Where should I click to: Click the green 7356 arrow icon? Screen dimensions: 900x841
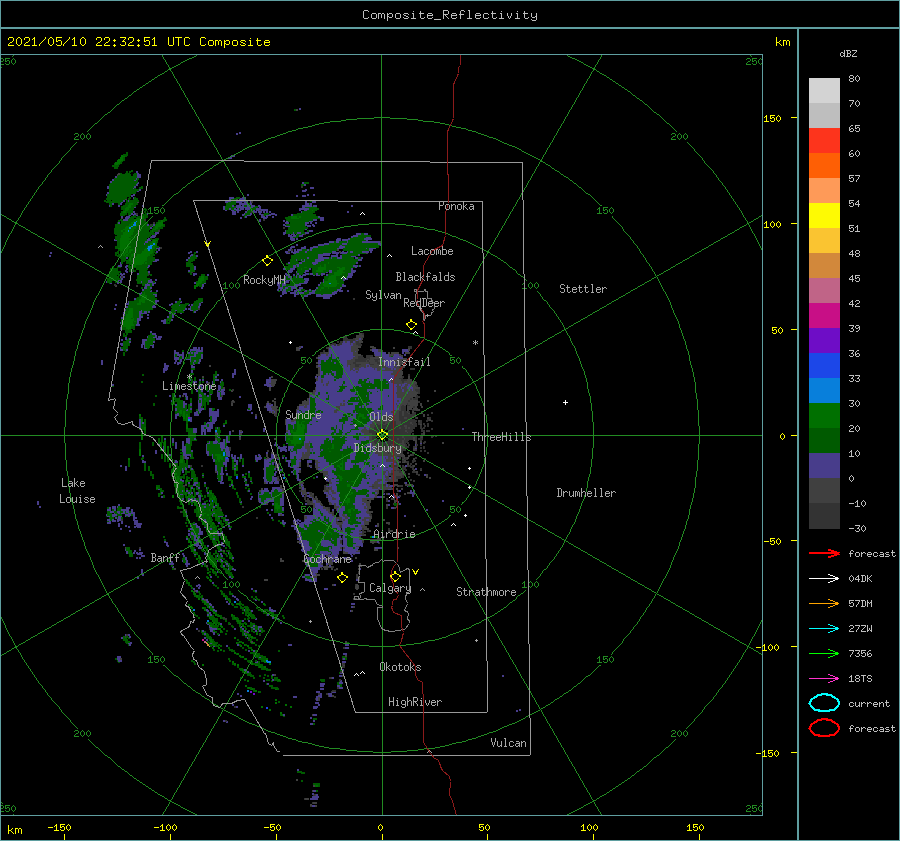pyautogui.click(x=824, y=653)
